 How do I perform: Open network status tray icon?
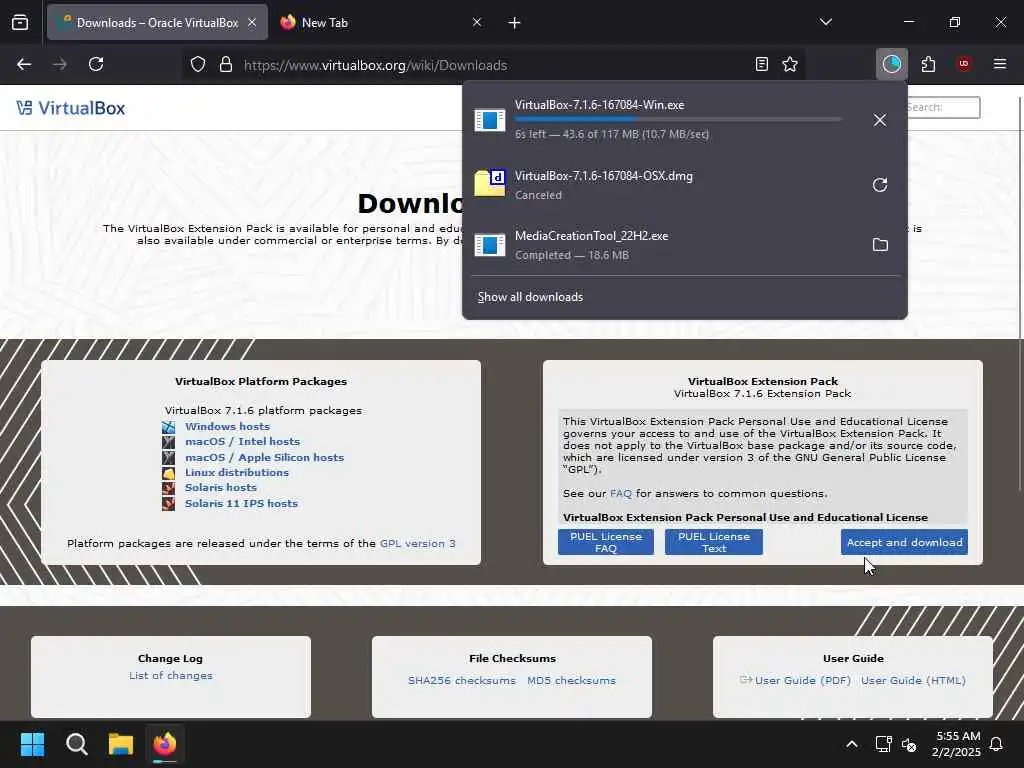[x=884, y=744]
